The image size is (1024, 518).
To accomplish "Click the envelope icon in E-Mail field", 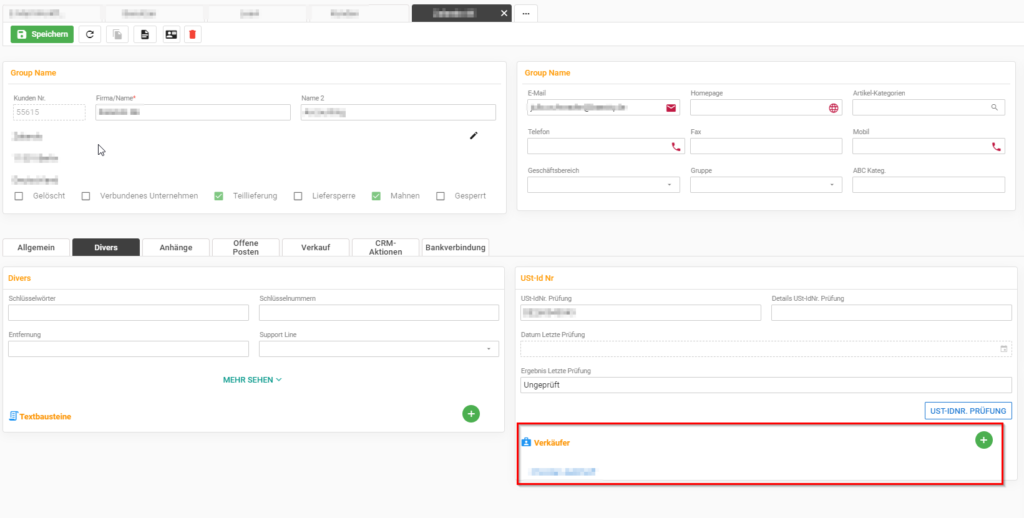I will [x=671, y=108].
